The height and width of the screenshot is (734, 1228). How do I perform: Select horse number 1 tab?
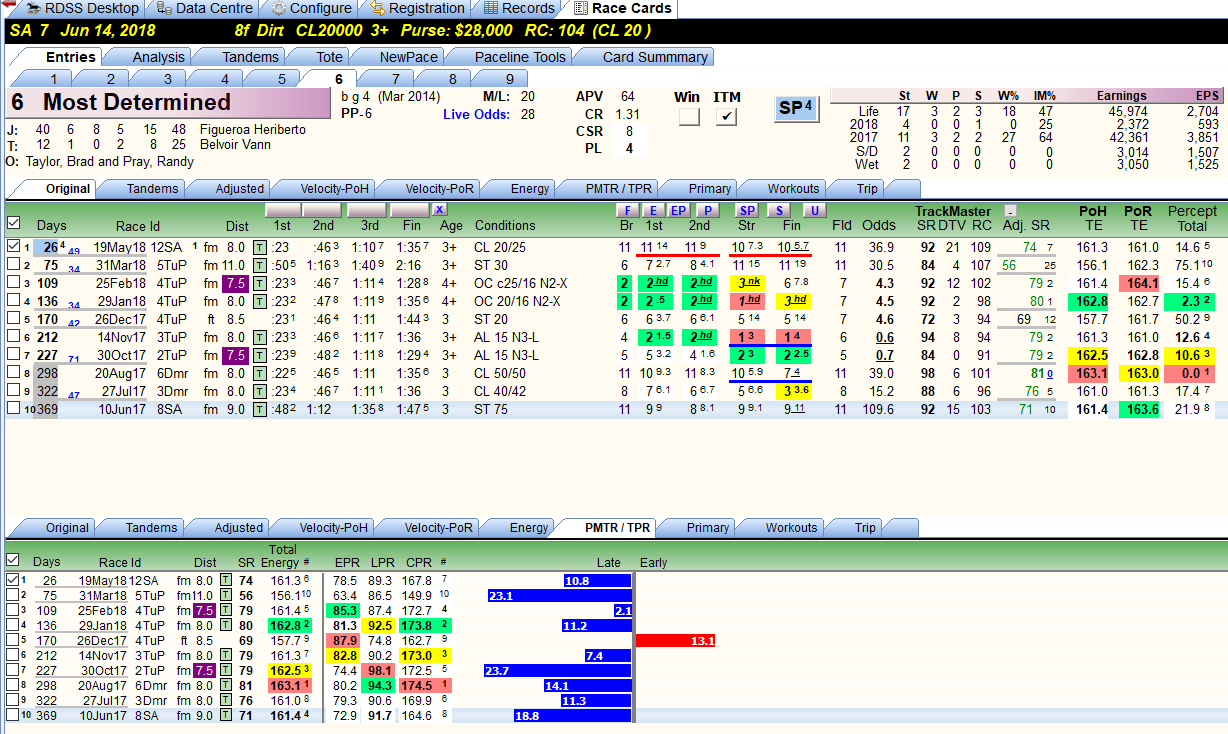tap(54, 79)
